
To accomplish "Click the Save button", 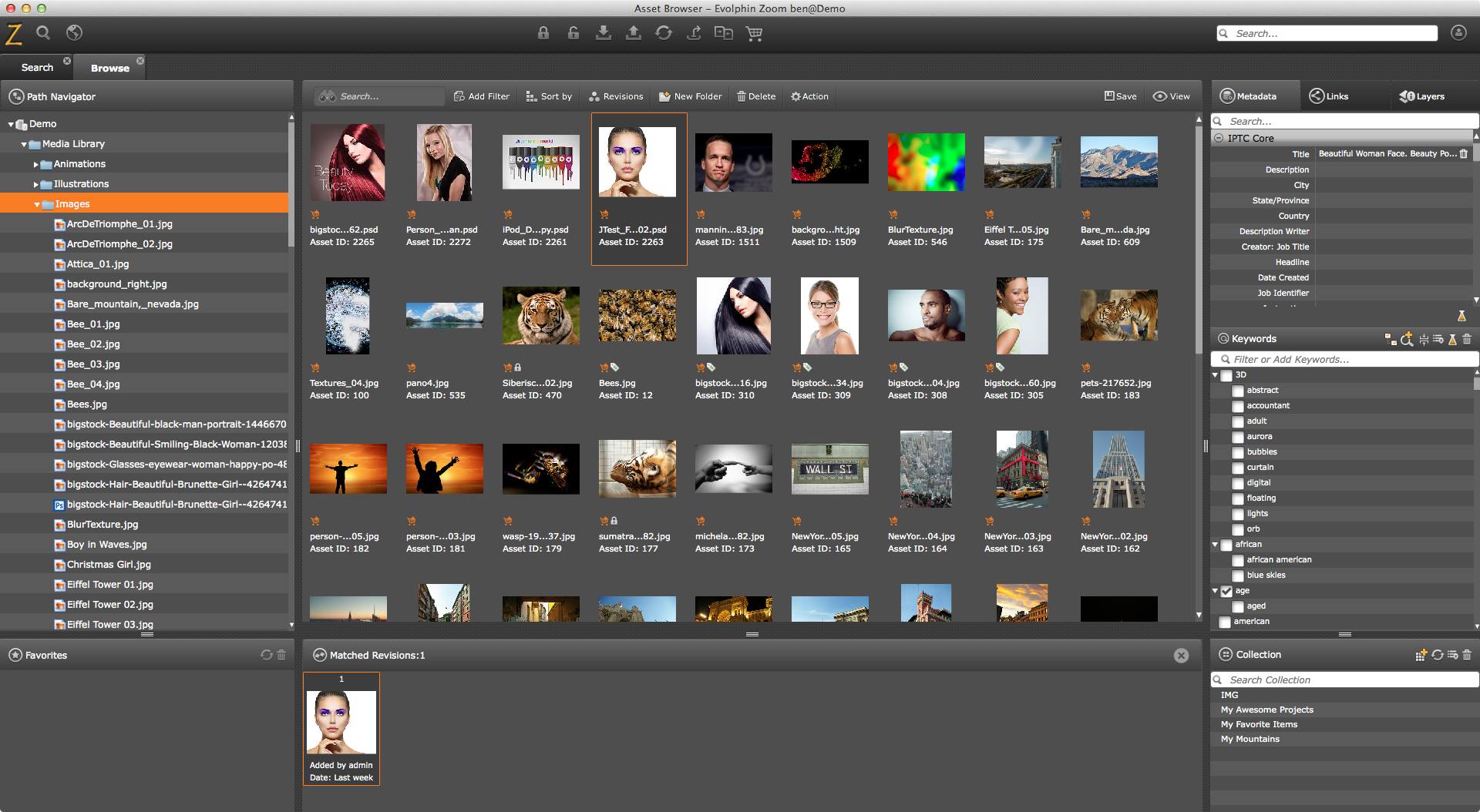I will (x=1121, y=96).
